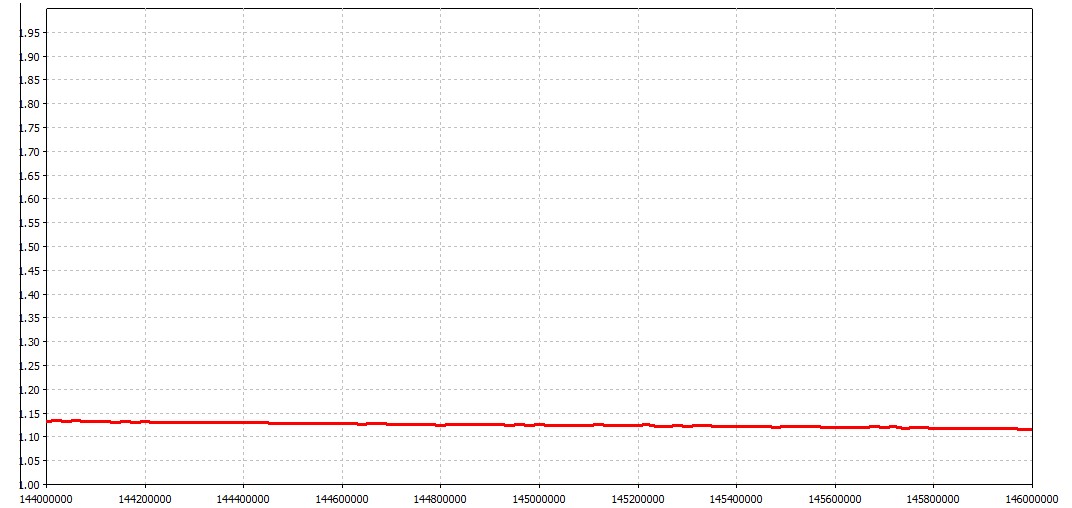Viewport: 1072px width, 508px height.
Task: Select the 1.50 y-axis tick label
Action: 31,247
